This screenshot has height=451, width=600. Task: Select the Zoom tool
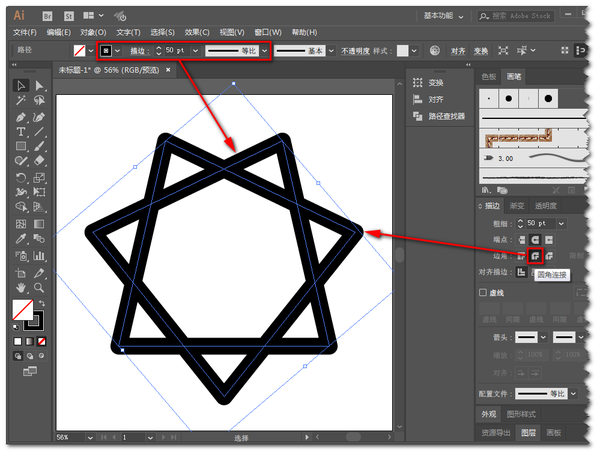pos(39,288)
